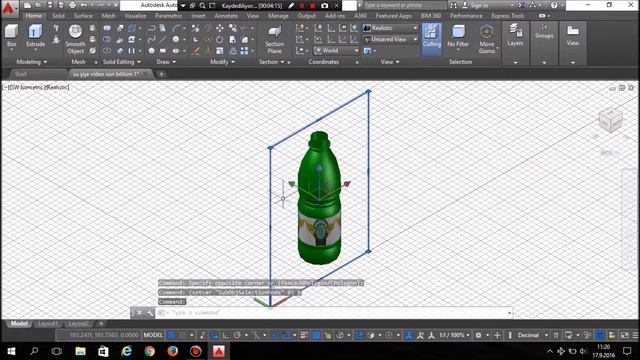Viewport: 640px width, 360px height.
Task: Switch to the Visualize ribbon tab
Action: (x=135, y=16)
